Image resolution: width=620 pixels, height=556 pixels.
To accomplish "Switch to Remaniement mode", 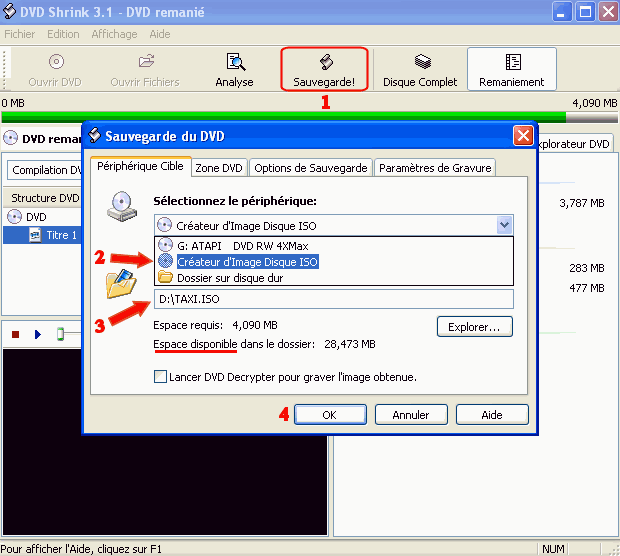I will [x=512, y=70].
